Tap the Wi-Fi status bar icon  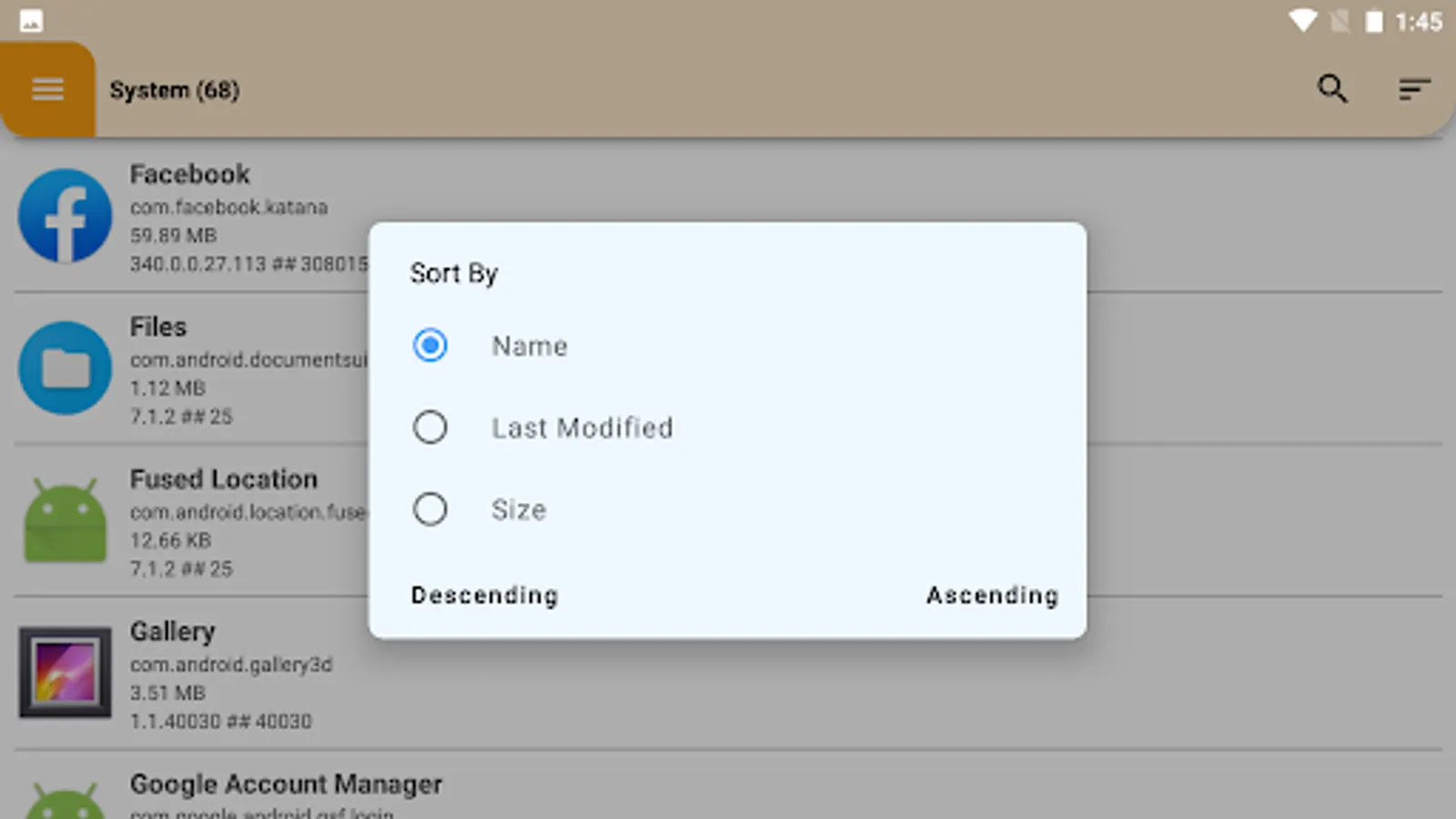coord(1302,21)
